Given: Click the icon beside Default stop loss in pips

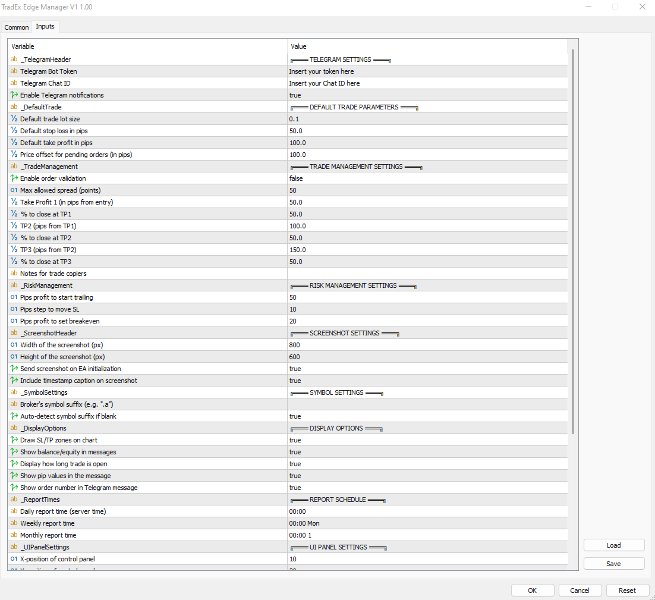Looking at the screenshot, I should (14, 130).
